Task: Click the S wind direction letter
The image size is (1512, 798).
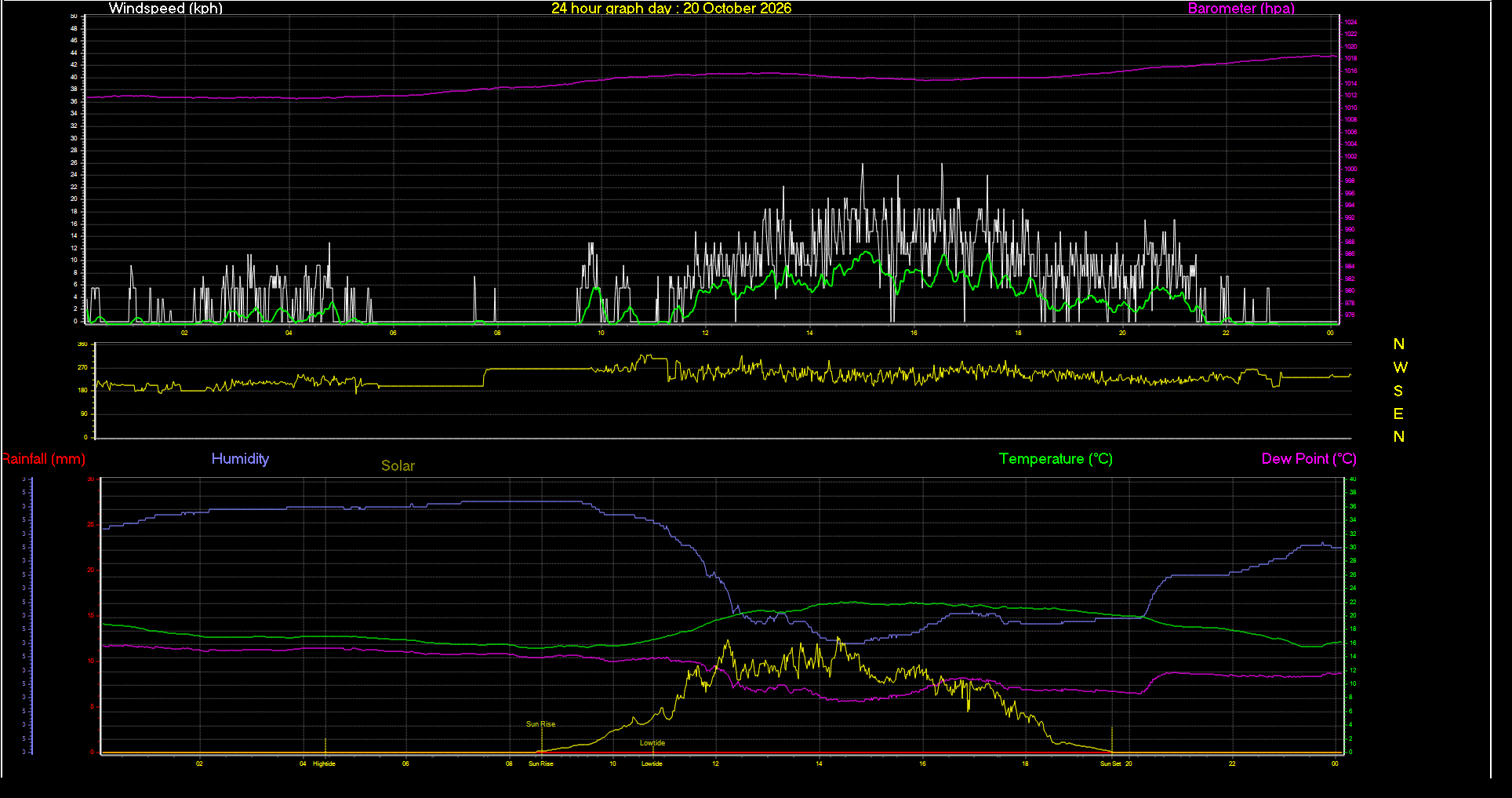Action: click(x=1398, y=391)
